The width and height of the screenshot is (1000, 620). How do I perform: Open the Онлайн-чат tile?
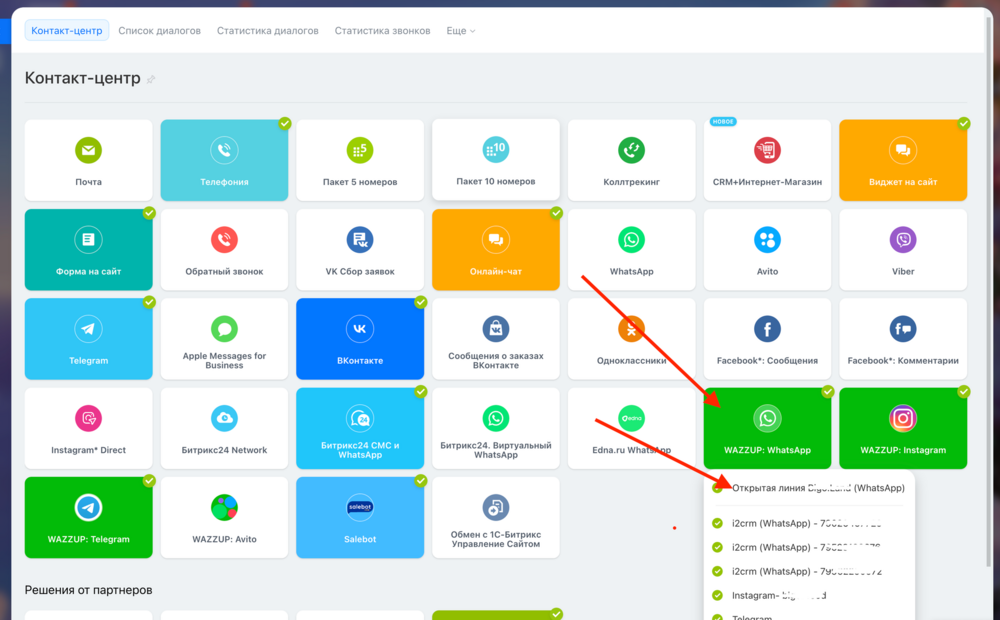tap(496, 249)
